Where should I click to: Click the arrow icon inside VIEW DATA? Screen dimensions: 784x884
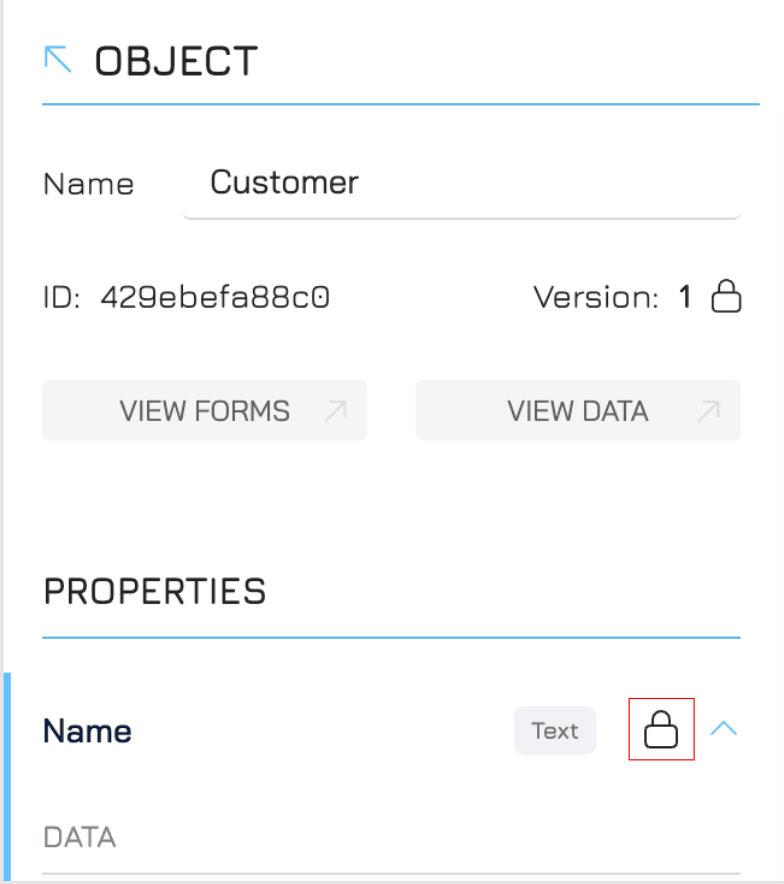pos(709,410)
